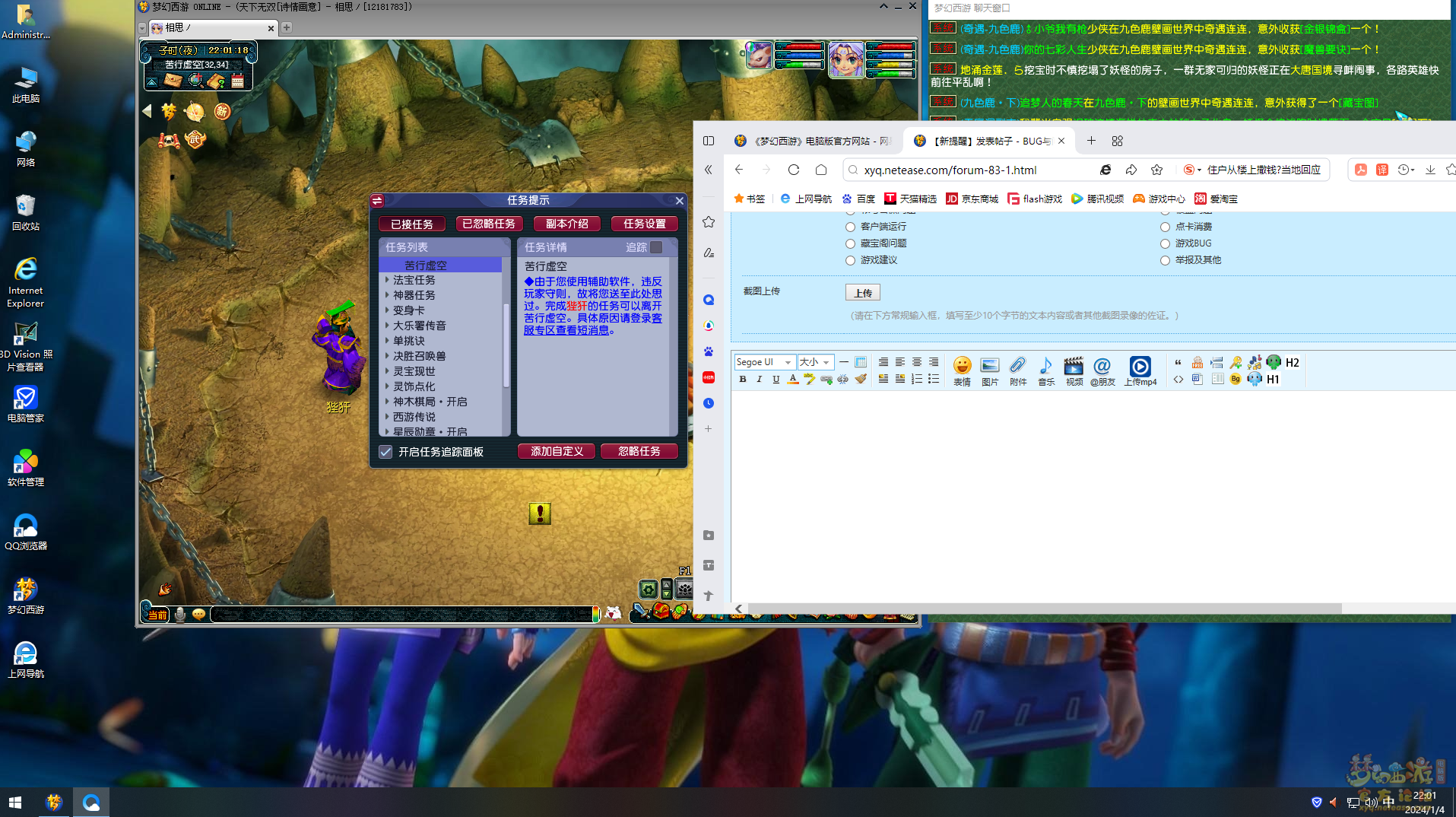1456x817 pixels.
Task: Click the 上传 screenshot upload button
Action: 863,293
